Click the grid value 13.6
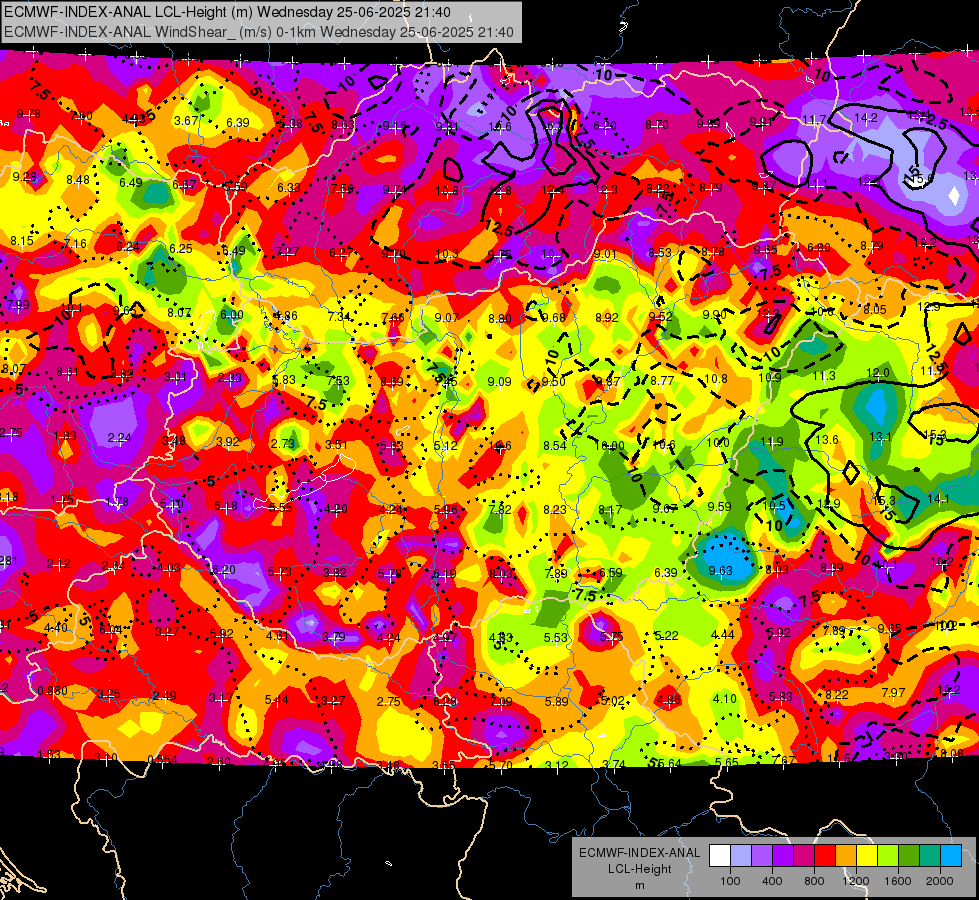979x900 pixels. pyautogui.click(x=826, y=439)
